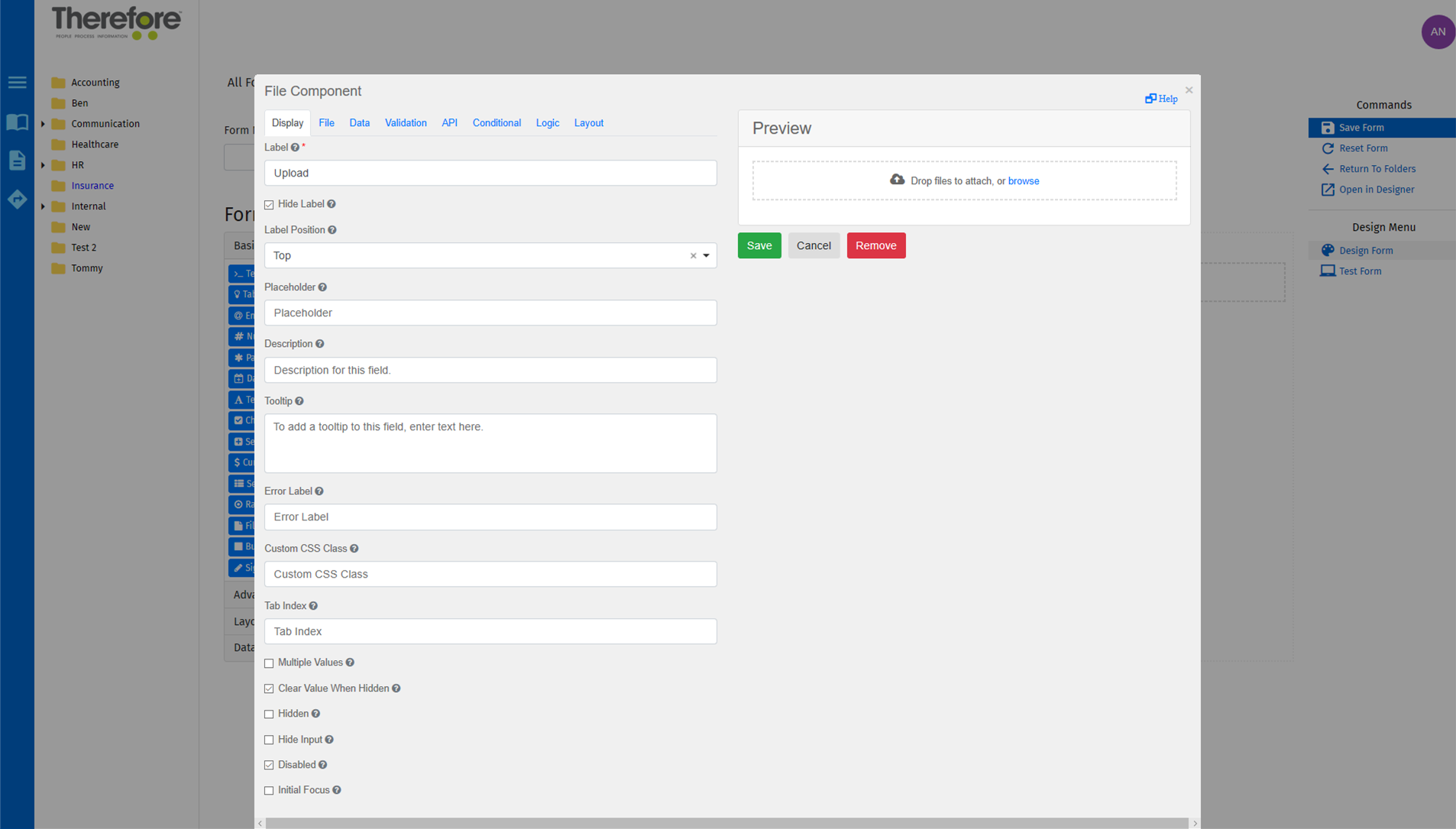Click the horizontal scrollbar at dialog bottom
Viewport: 1456px width, 829px height.
tap(726, 823)
